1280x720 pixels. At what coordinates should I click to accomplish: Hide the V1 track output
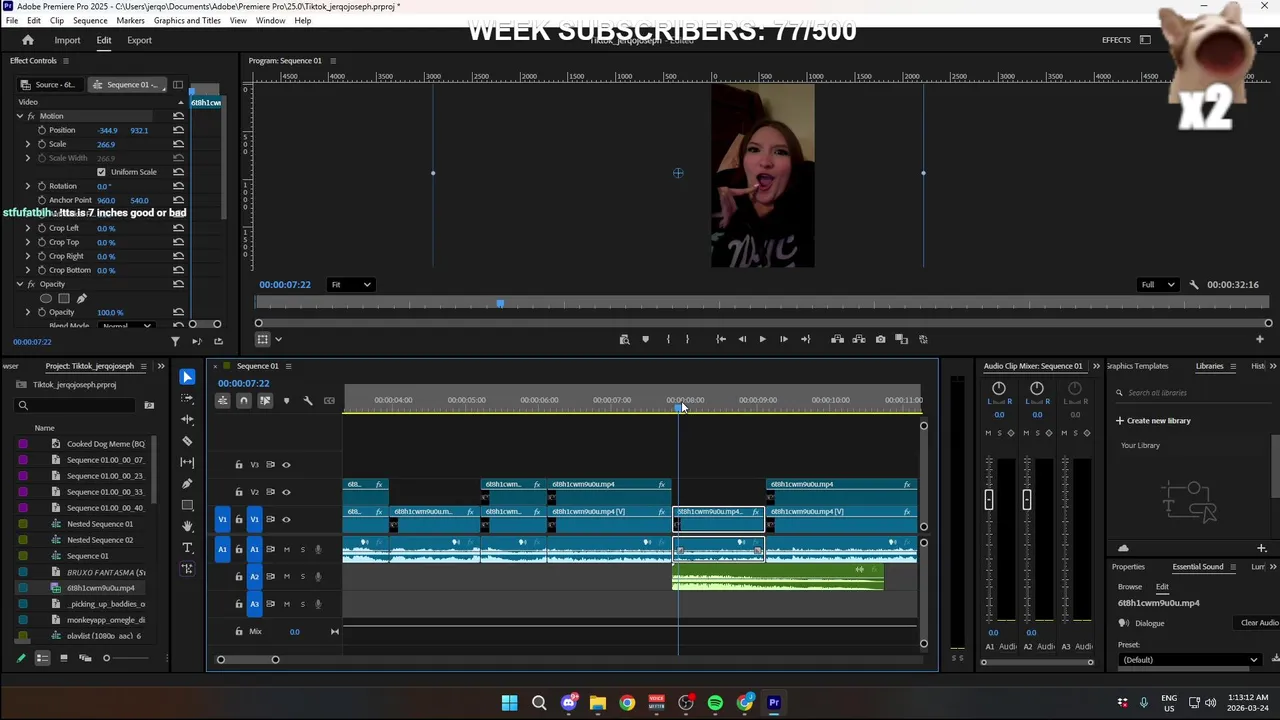point(286,519)
